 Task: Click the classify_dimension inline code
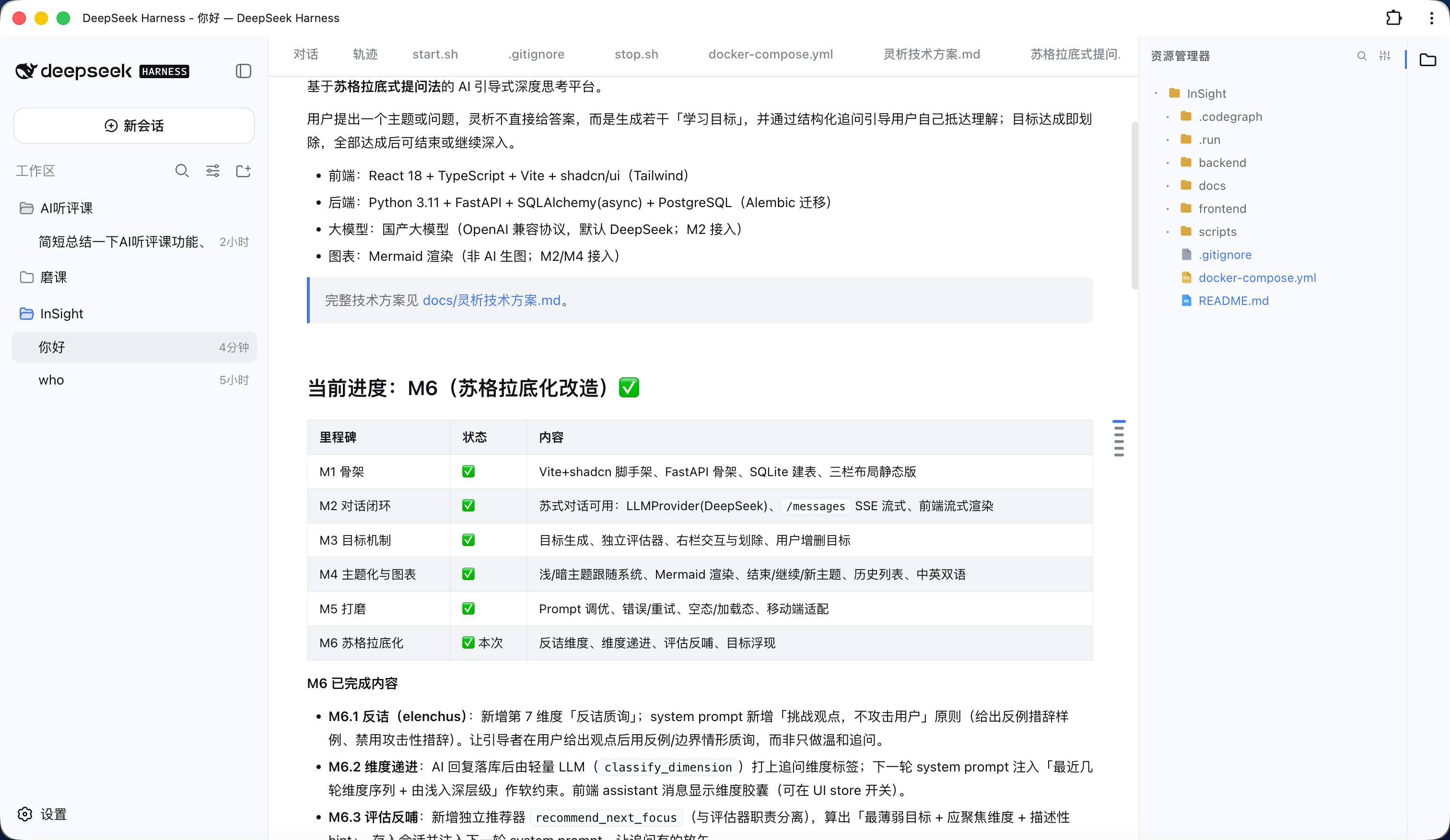coord(667,767)
